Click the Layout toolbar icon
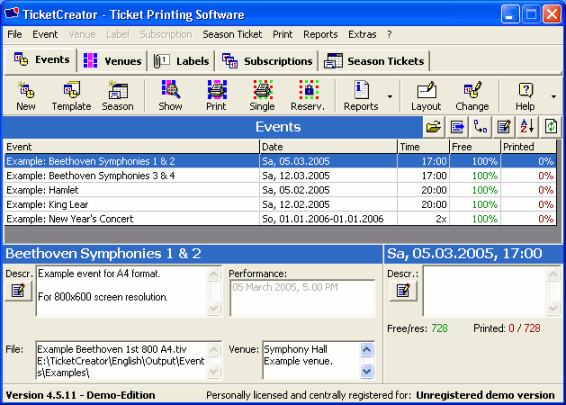Image resolution: width=566 pixels, height=405 pixels. click(426, 96)
